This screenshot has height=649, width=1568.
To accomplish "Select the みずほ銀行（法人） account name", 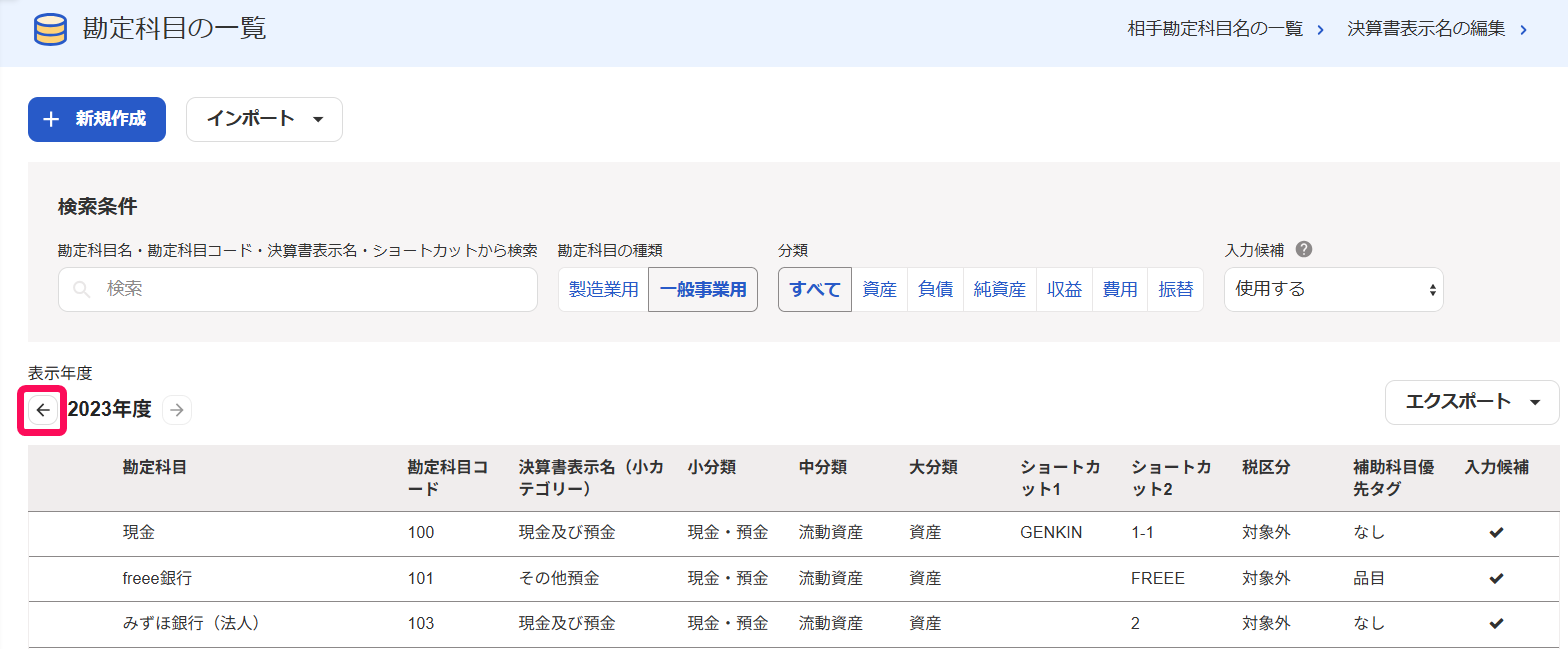I will click(x=192, y=623).
